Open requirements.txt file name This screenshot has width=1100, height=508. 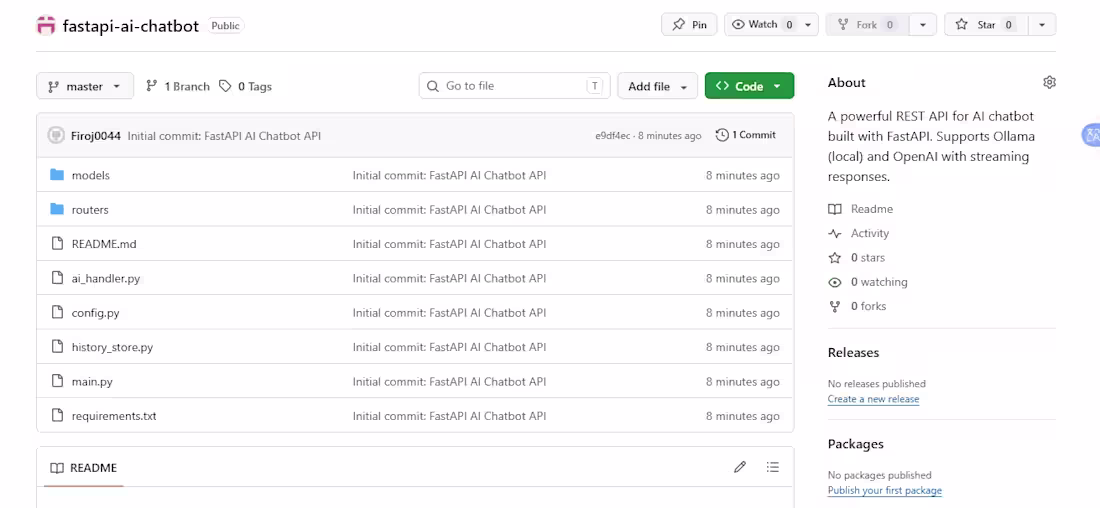[x=114, y=416]
